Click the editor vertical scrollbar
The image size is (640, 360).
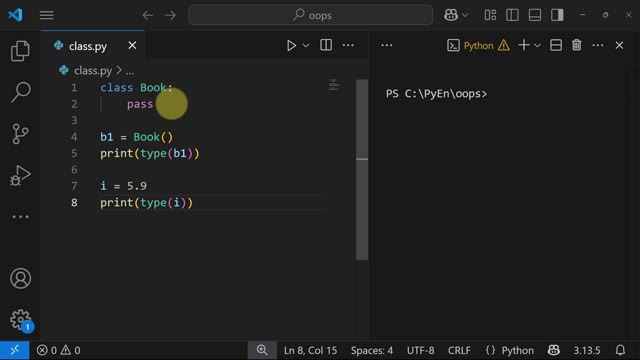point(362,169)
